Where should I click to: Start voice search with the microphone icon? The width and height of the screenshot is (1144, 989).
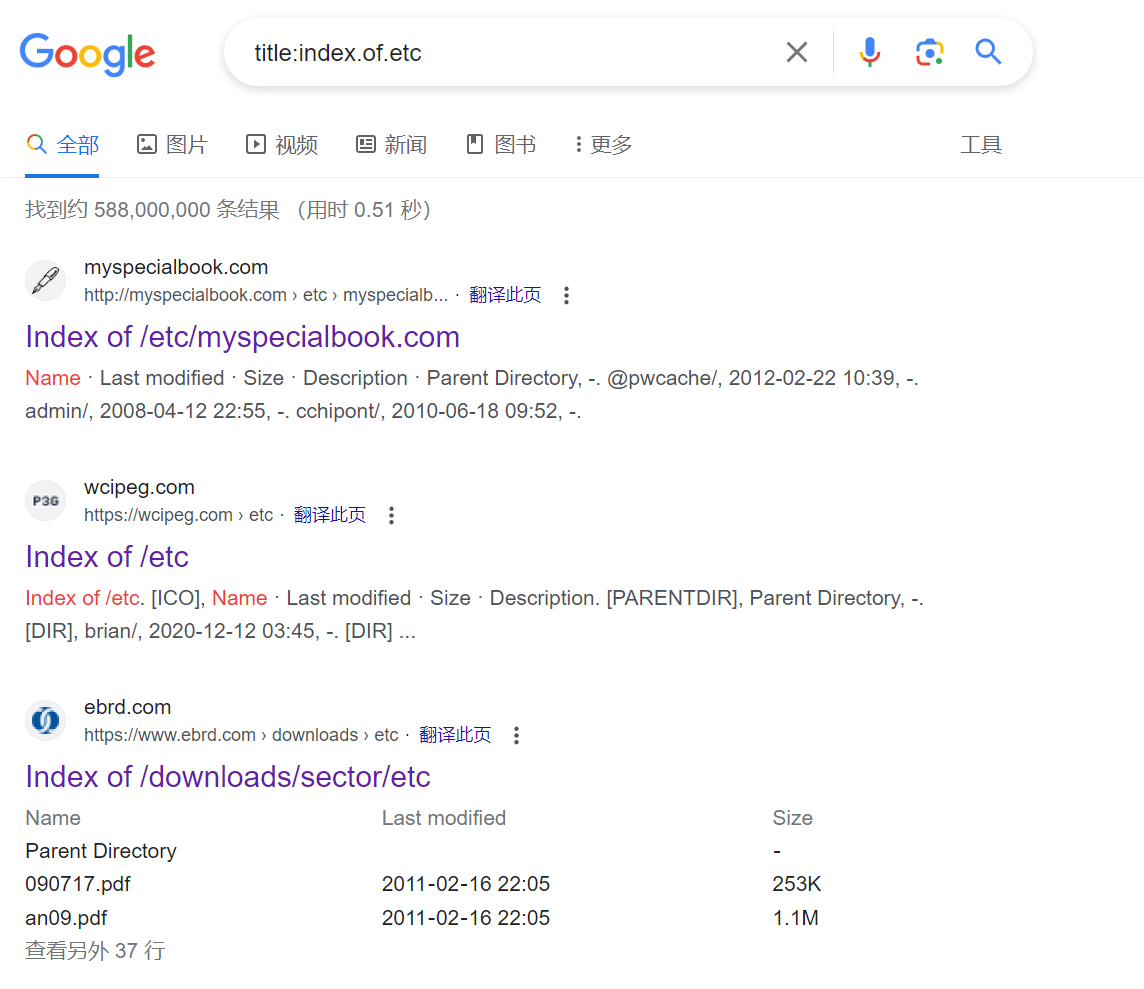tap(870, 52)
